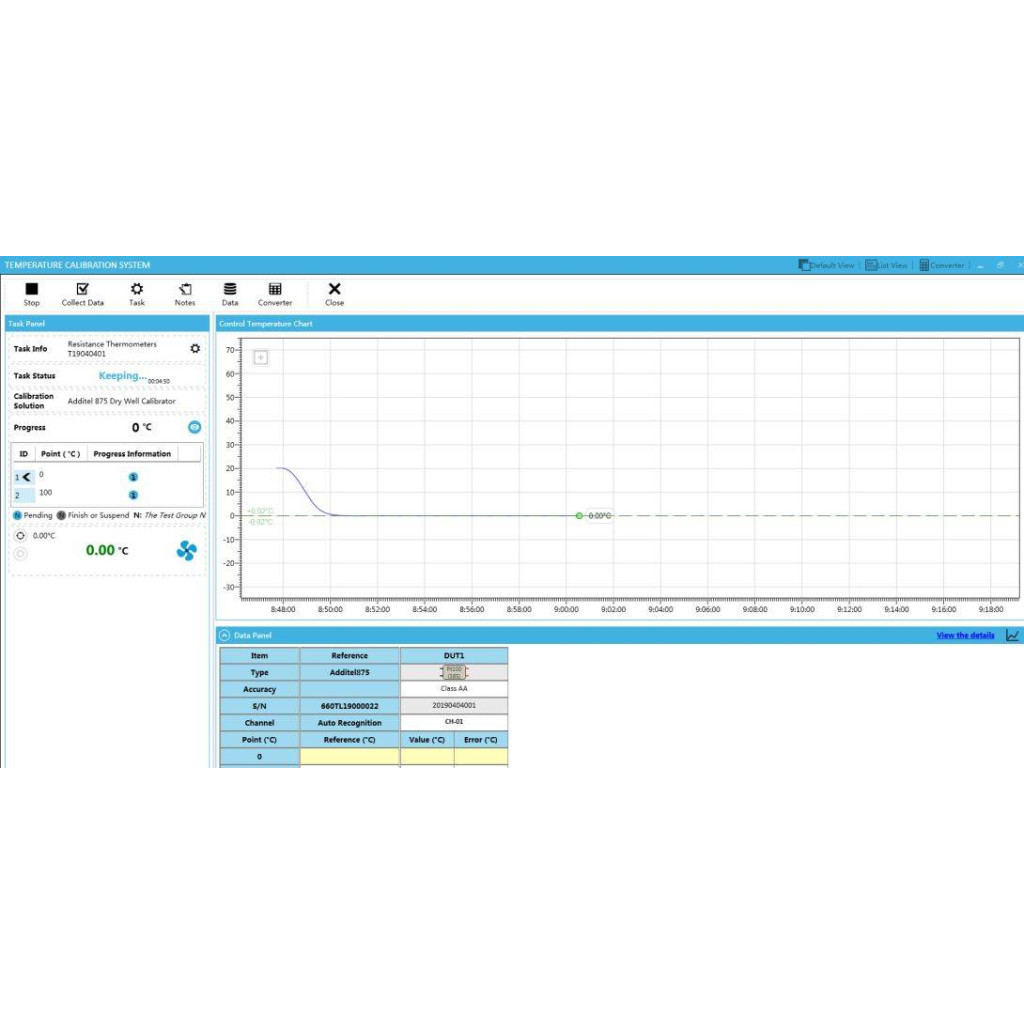The width and height of the screenshot is (1024, 1024).
Task: Switch to Default View
Action: [826, 265]
